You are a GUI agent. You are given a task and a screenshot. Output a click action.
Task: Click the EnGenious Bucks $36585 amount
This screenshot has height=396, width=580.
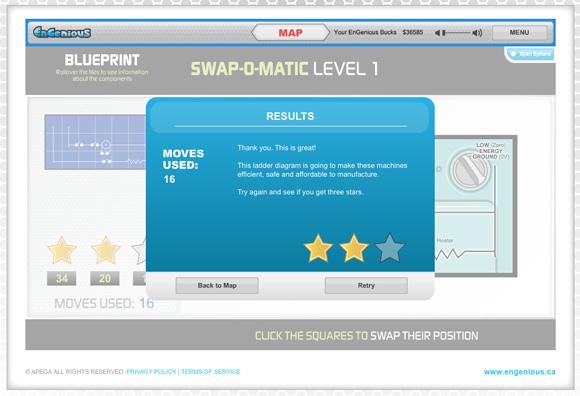coord(413,33)
